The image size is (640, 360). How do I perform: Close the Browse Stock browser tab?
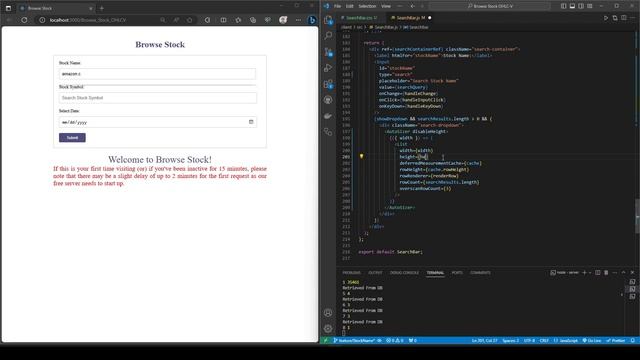tap(91, 8)
